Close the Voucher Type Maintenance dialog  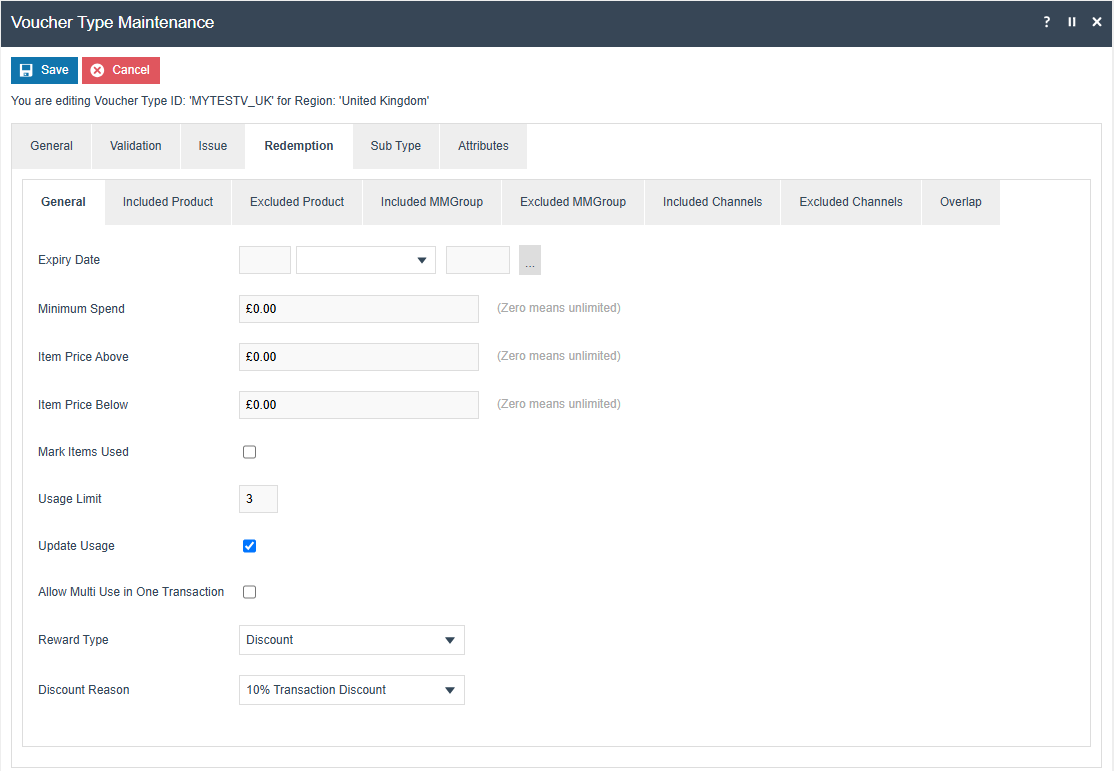point(1096,22)
